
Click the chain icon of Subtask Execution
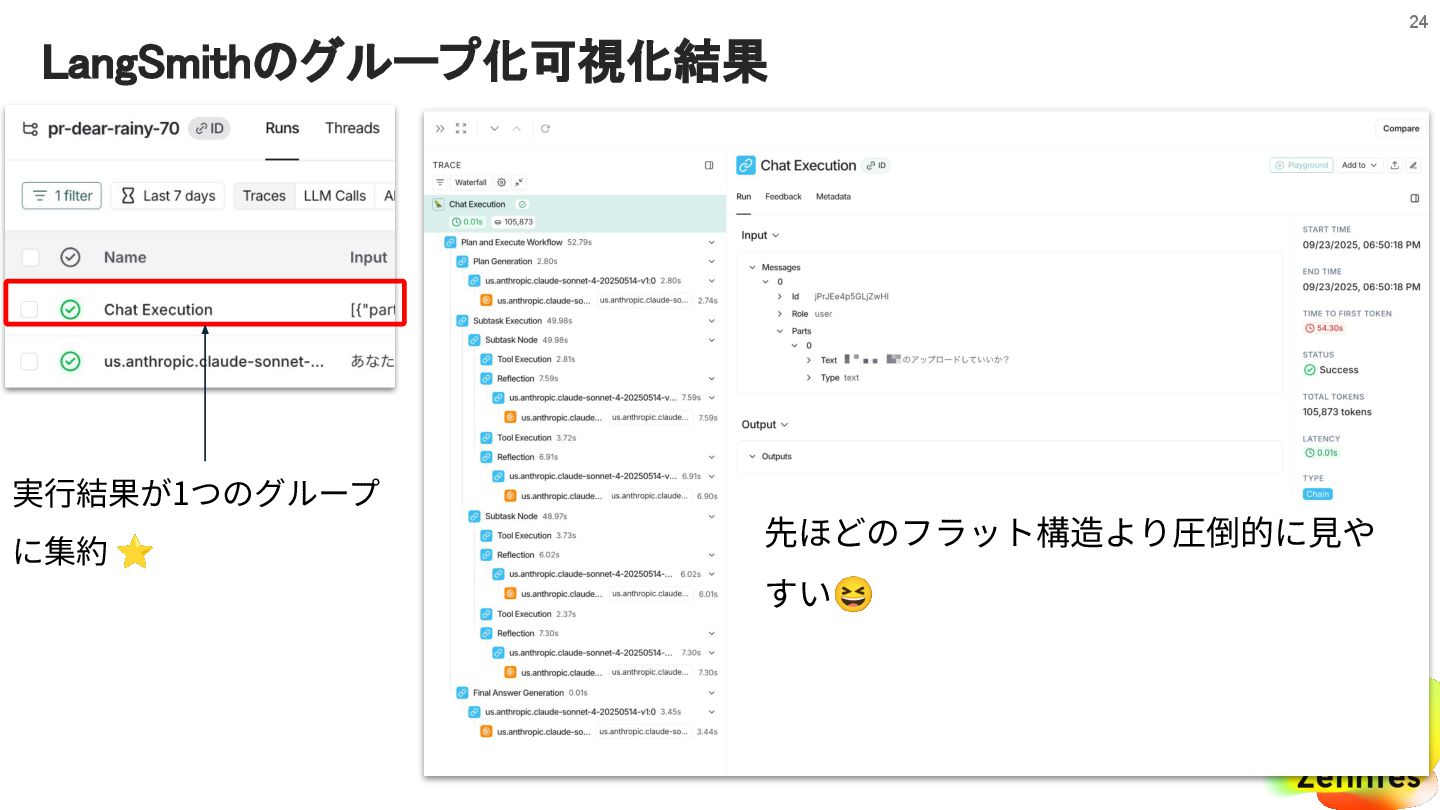[x=462, y=321]
